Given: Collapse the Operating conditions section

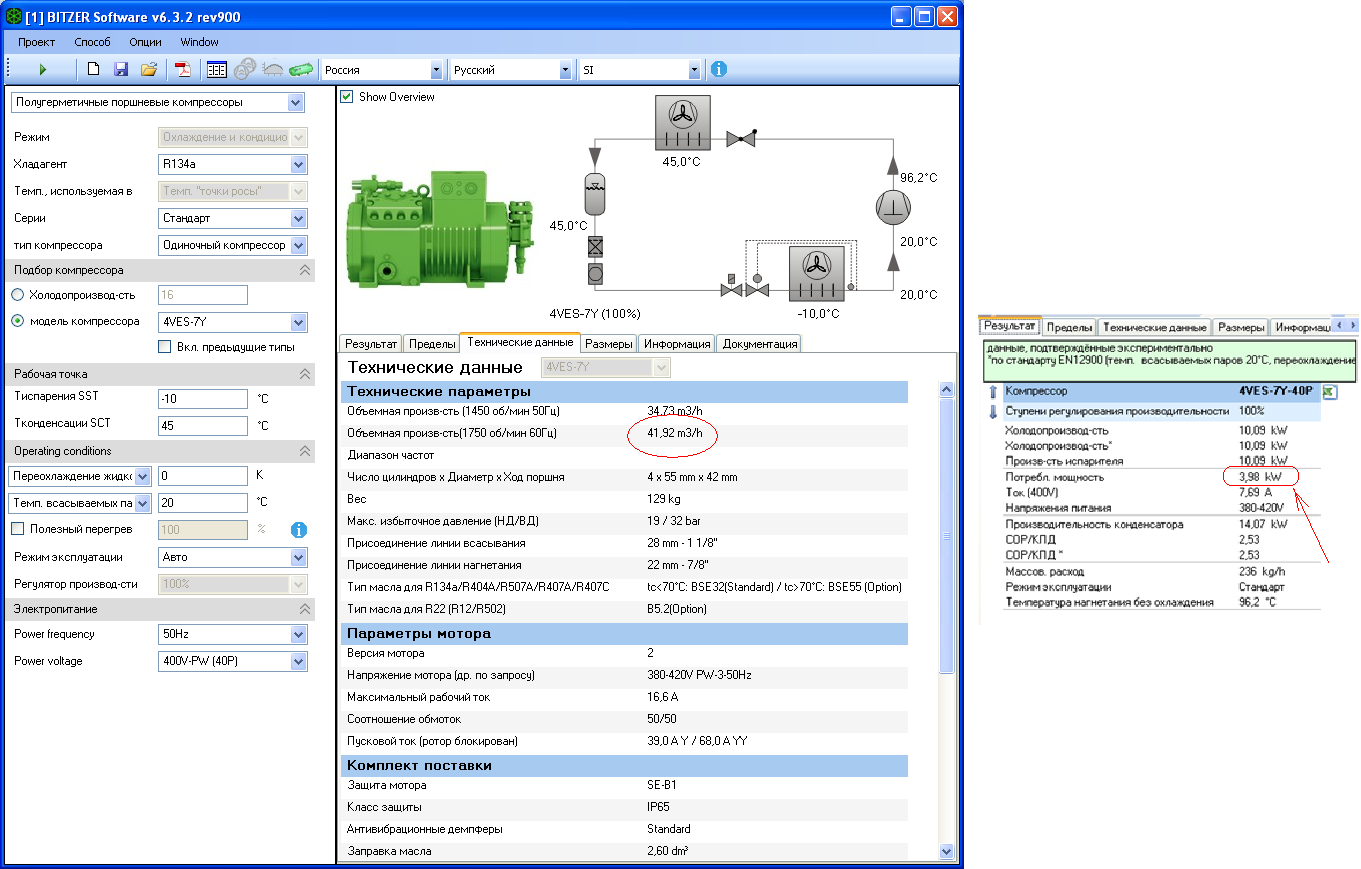Looking at the screenshot, I should [305, 451].
